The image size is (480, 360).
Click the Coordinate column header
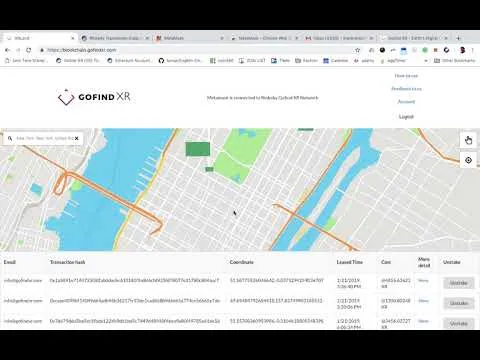point(241,262)
